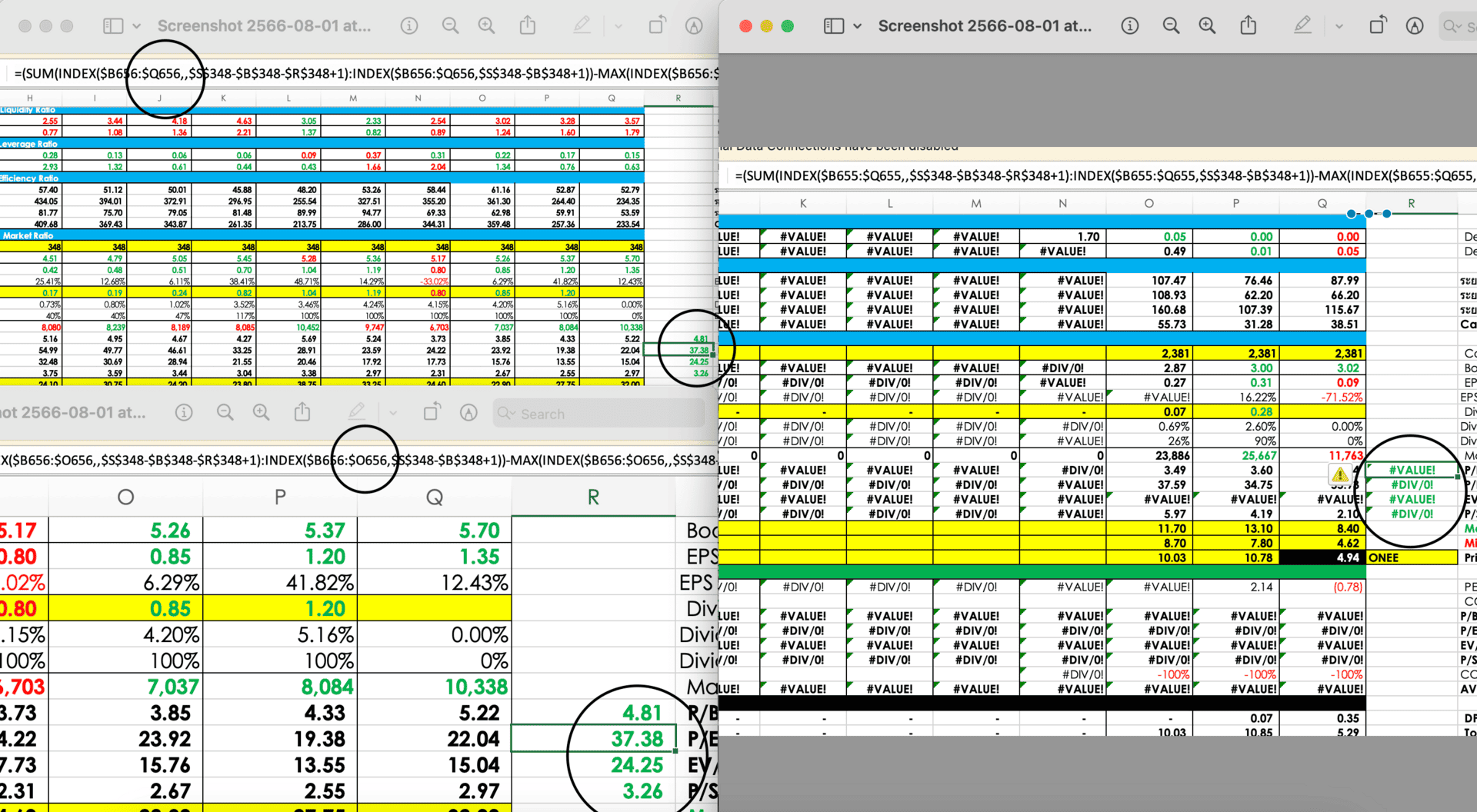Image resolution: width=1477 pixels, height=812 pixels.
Task: Zoom out in the top-left Preview window
Action: tap(450, 26)
